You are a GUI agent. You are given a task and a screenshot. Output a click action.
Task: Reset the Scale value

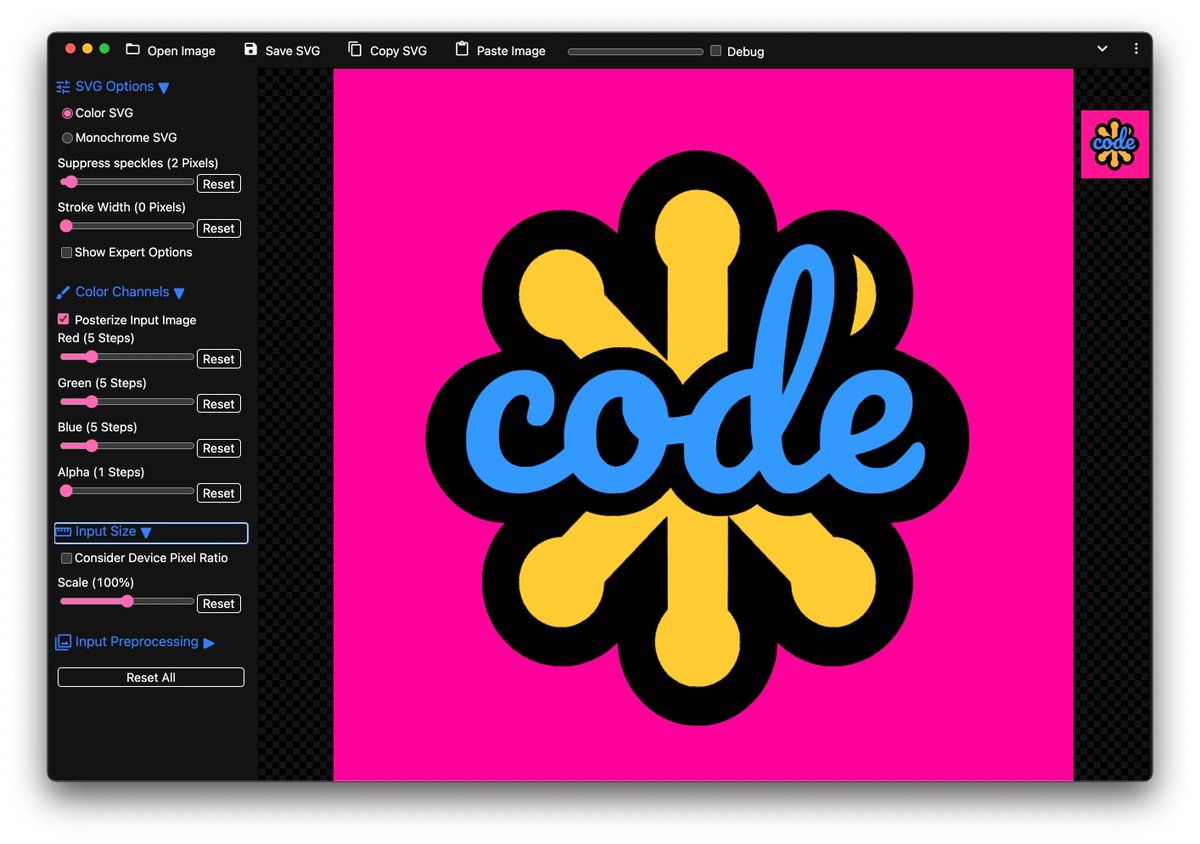(219, 604)
